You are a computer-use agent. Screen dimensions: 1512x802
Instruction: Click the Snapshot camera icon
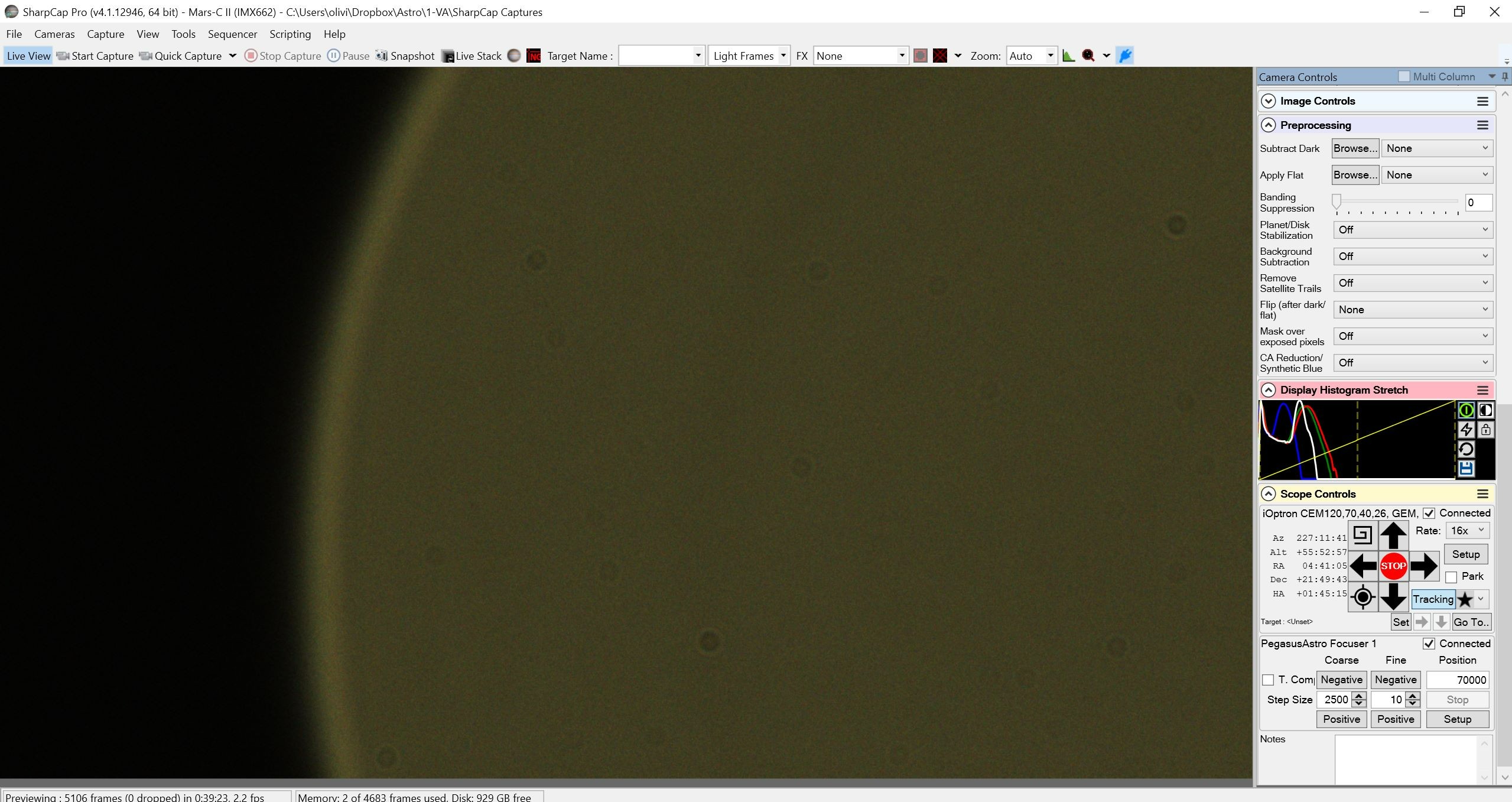(x=382, y=56)
